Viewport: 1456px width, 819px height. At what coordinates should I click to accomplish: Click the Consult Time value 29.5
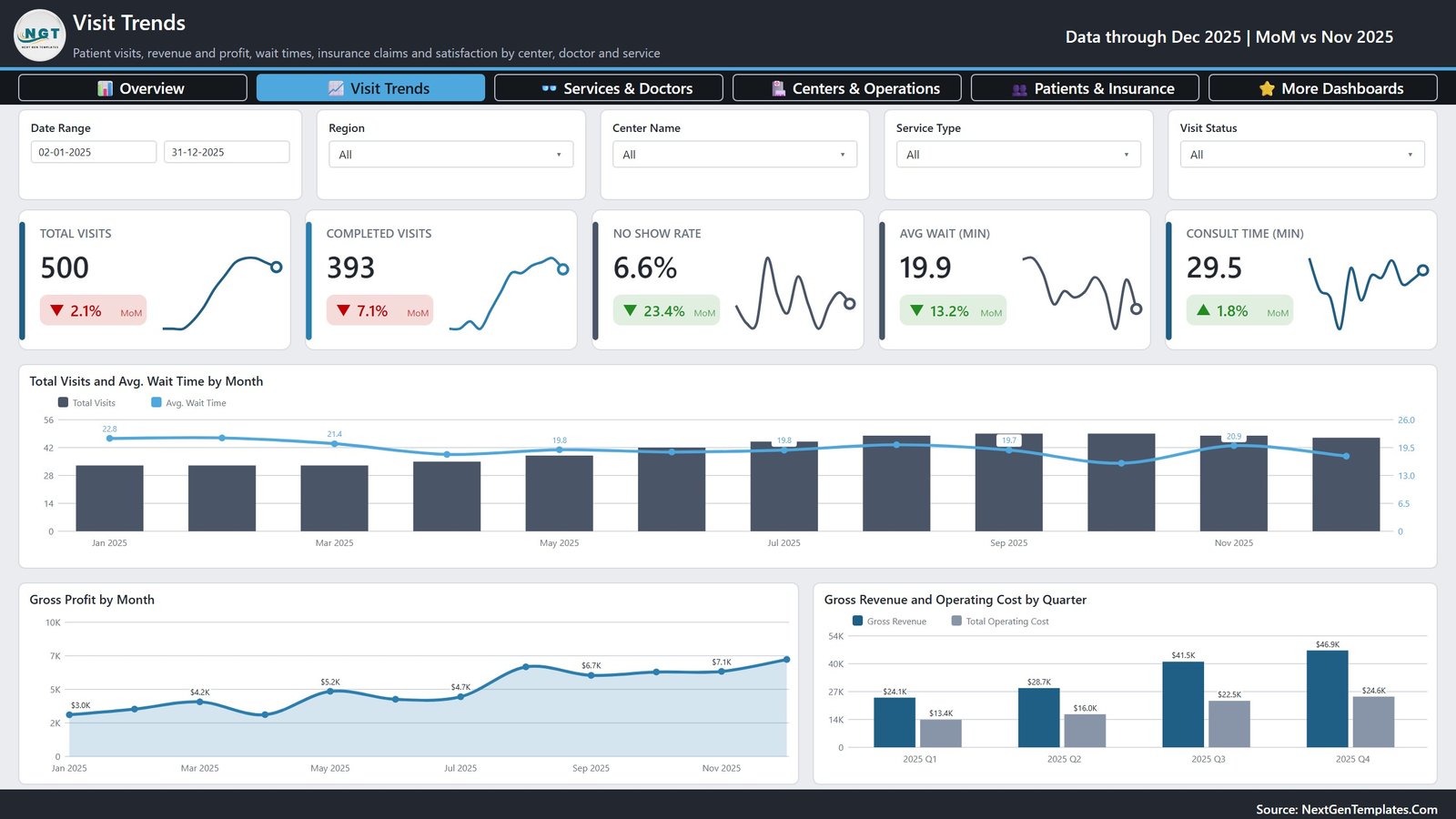click(x=1214, y=268)
